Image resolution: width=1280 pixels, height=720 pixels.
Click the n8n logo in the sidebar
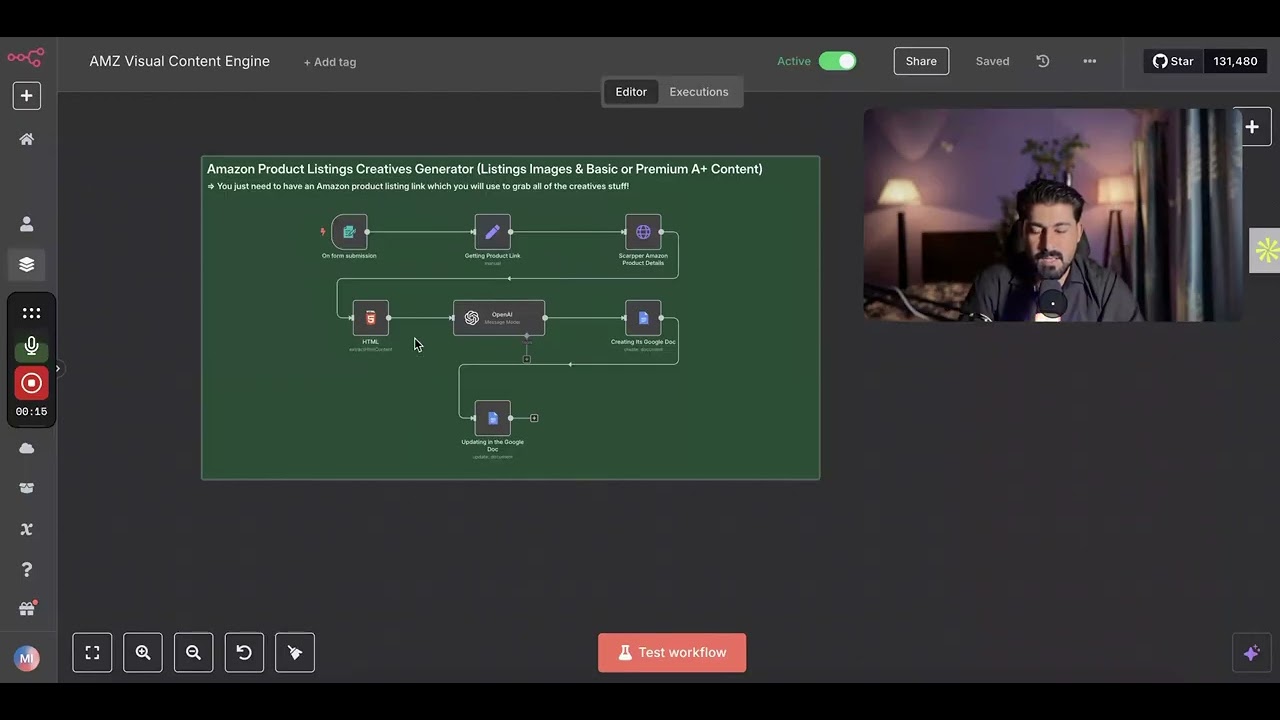tap(26, 58)
